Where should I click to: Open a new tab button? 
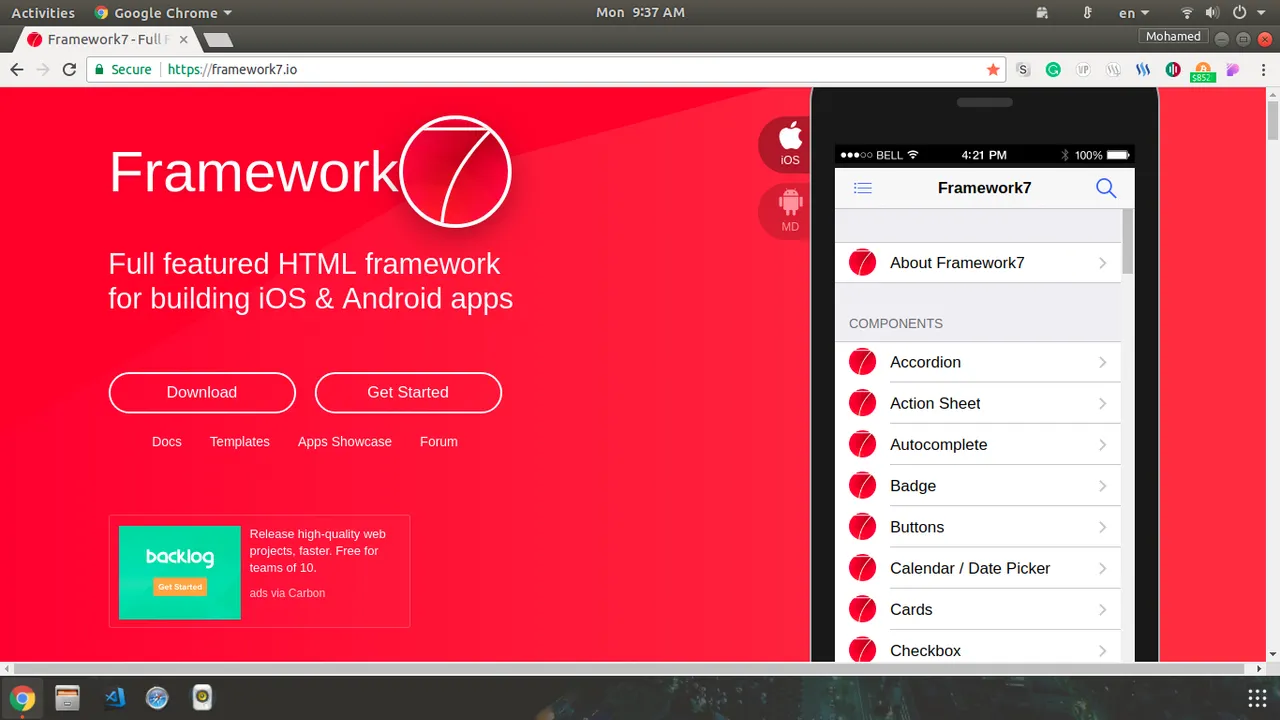pos(217,40)
